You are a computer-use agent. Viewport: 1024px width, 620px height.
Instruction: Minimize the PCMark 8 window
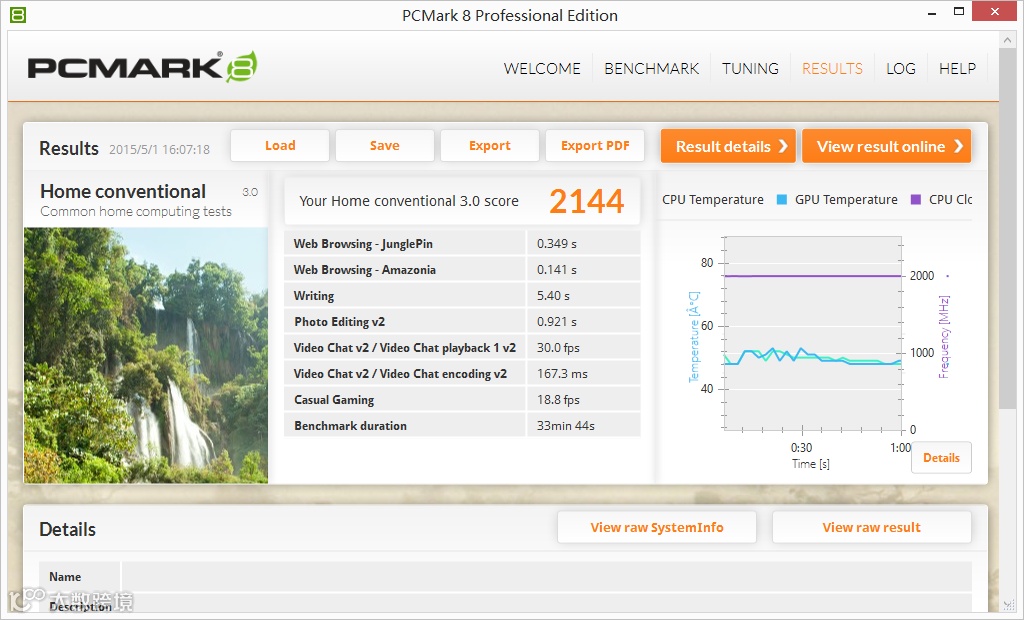932,13
